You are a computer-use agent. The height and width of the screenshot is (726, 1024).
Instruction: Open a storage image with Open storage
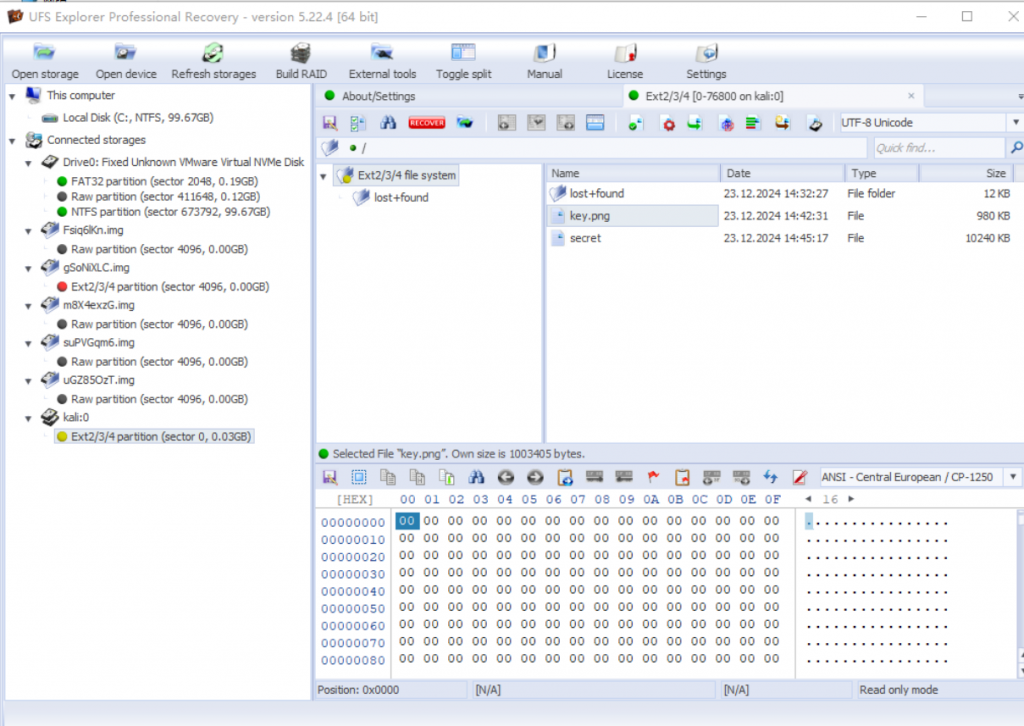click(44, 61)
